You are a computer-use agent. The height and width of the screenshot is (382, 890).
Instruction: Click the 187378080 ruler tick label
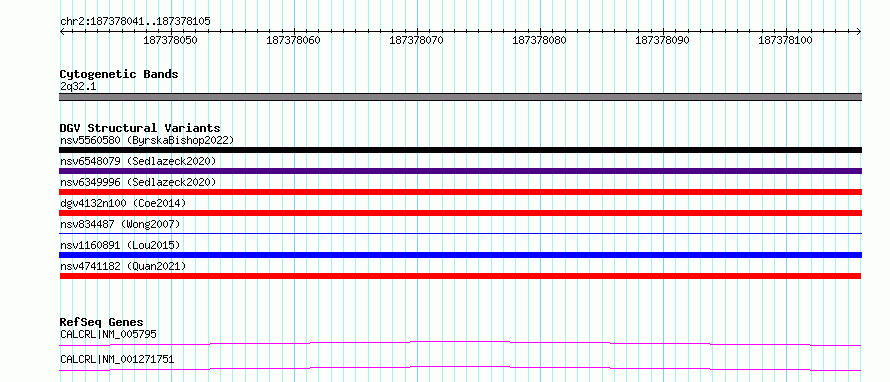[x=539, y=40]
